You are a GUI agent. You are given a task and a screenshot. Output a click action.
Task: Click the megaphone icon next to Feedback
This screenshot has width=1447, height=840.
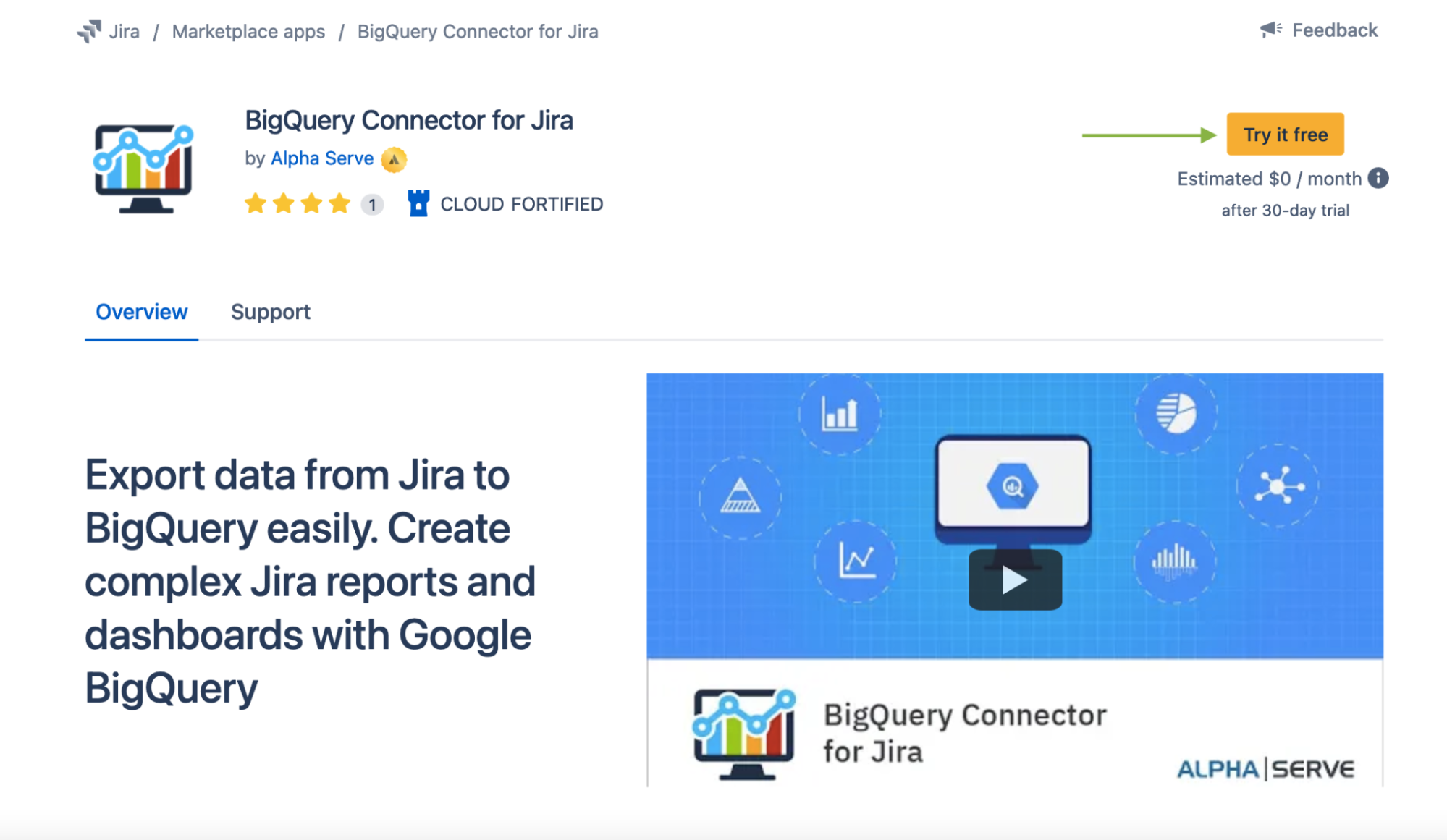pyautogui.click(x=1270, y=29)
